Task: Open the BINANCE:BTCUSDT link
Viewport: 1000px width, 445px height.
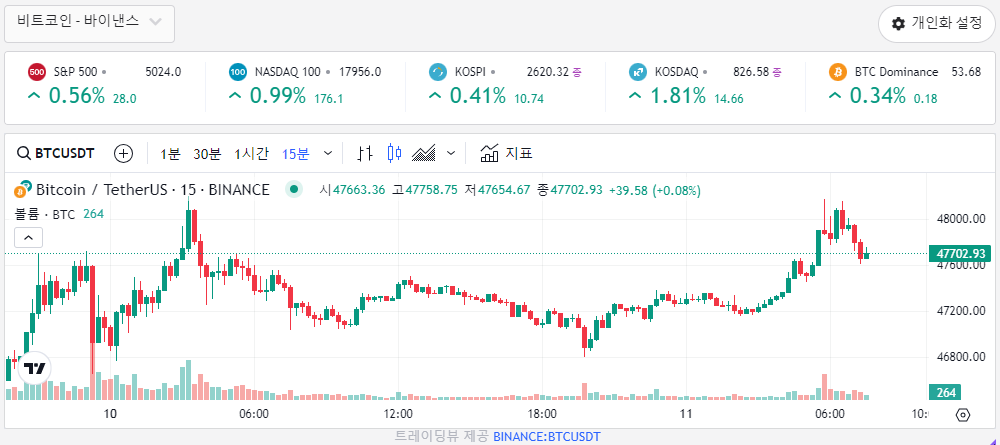Action: coord(547,437)
